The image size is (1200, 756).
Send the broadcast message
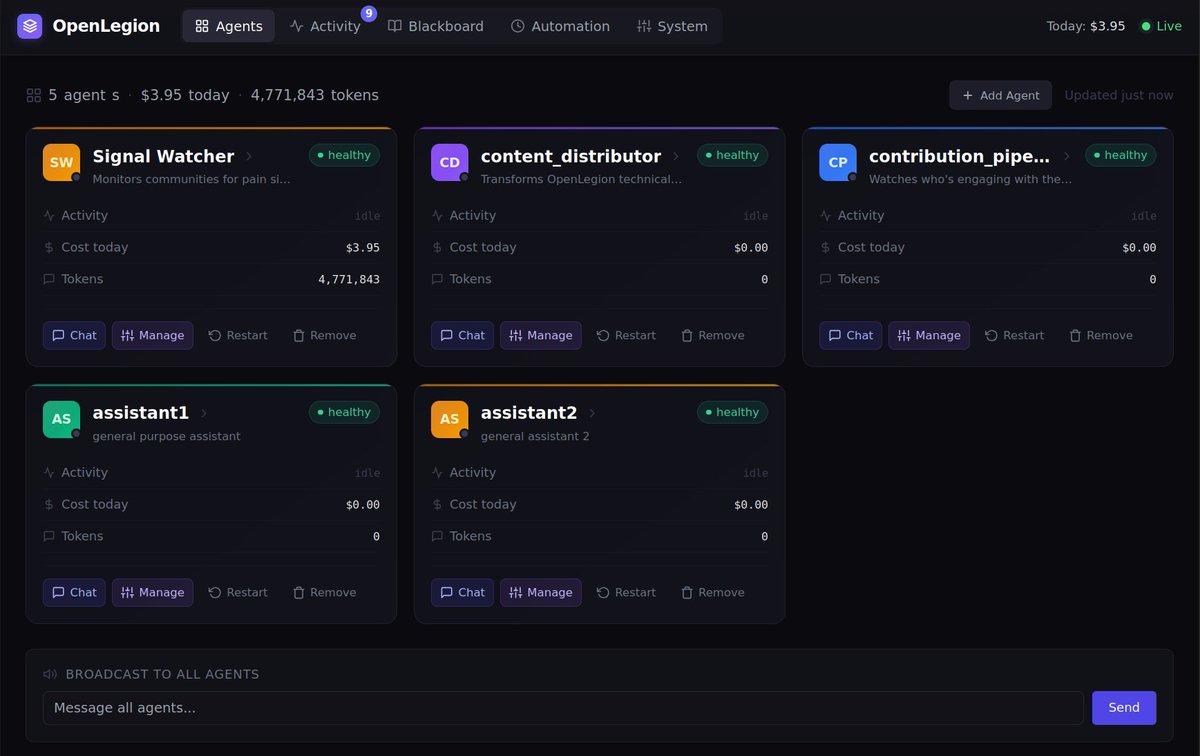[x=1123, y=707]
